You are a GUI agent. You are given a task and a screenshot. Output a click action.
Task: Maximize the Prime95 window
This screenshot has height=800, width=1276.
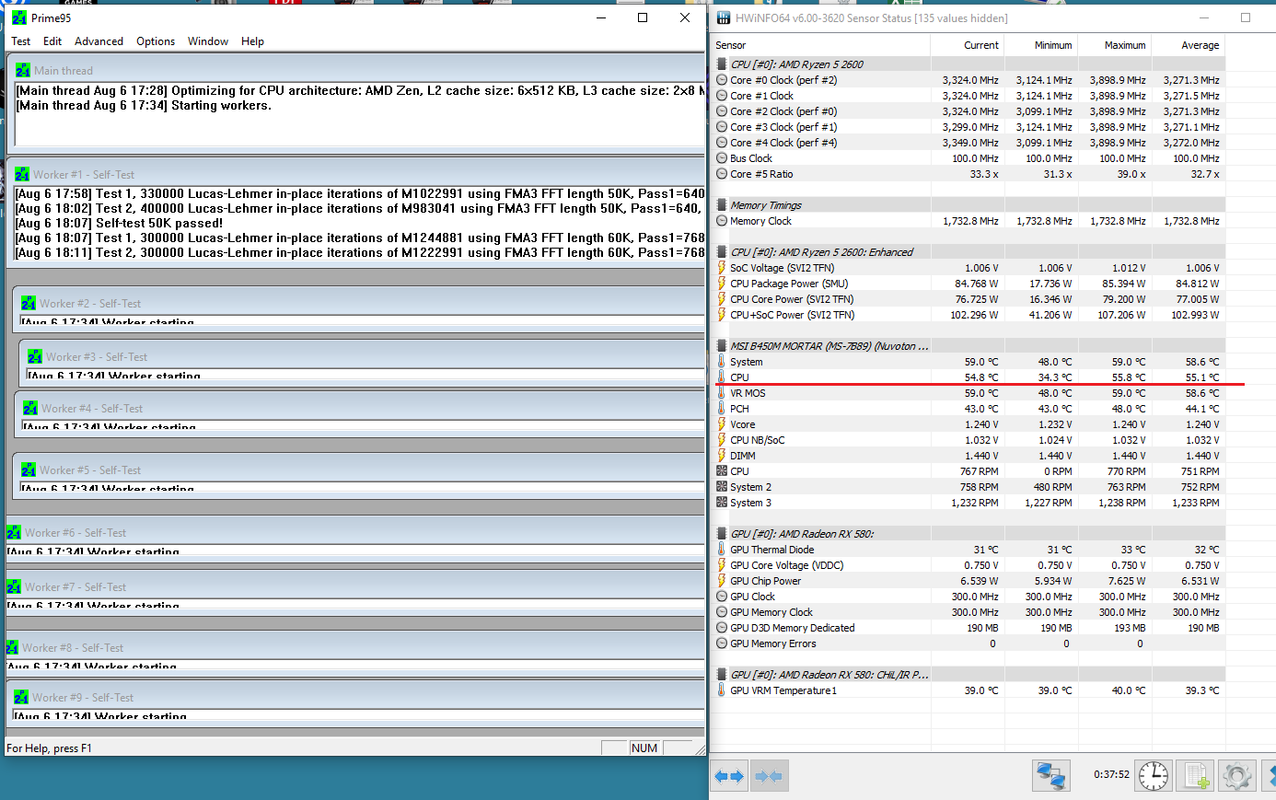[642, 18]
